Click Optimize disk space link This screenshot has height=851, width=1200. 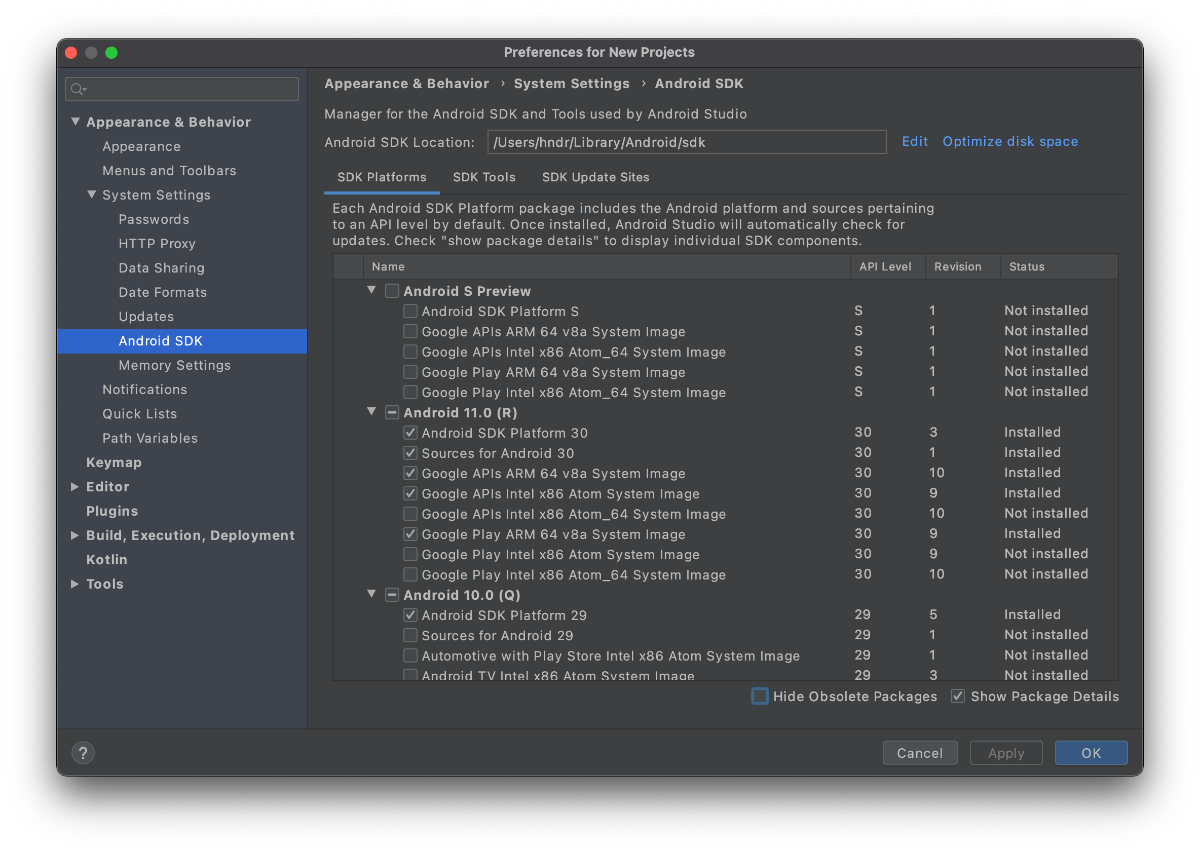1010,142
